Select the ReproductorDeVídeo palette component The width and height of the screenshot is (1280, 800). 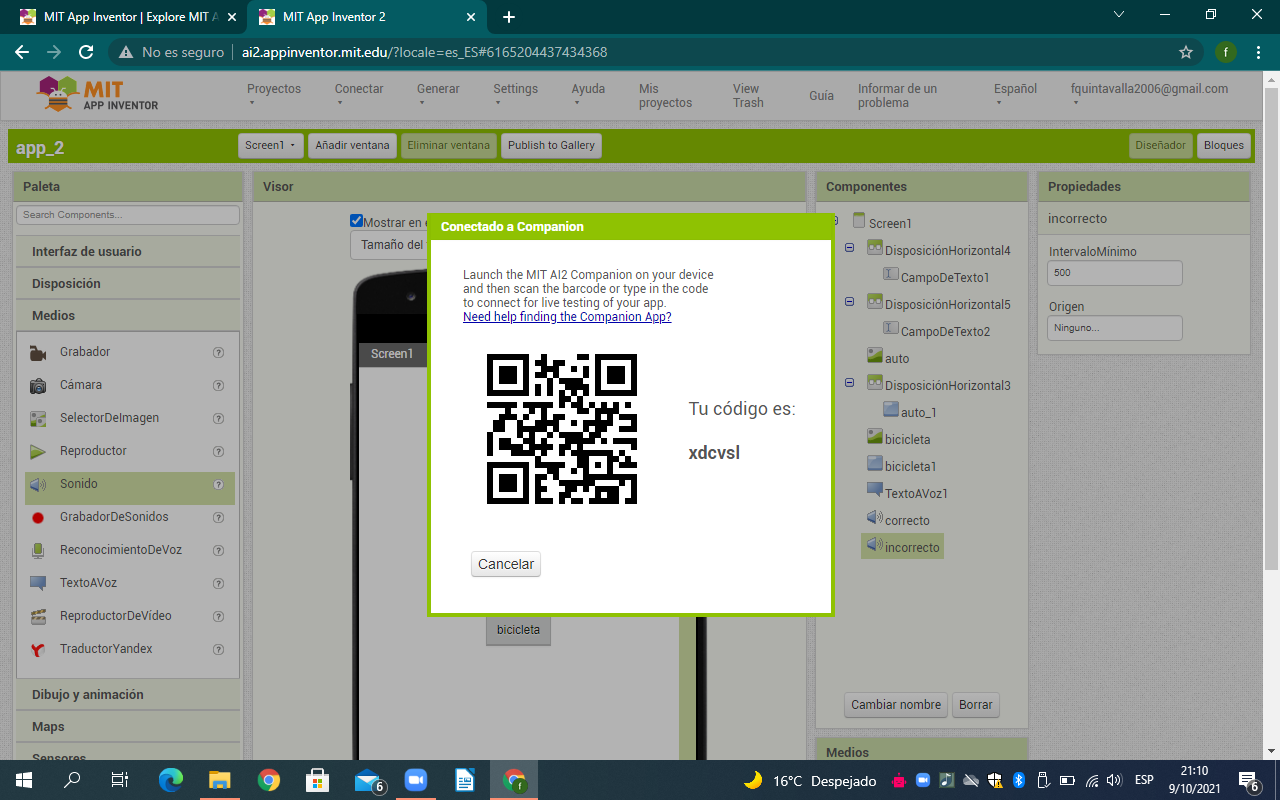[x=115, y=616]
